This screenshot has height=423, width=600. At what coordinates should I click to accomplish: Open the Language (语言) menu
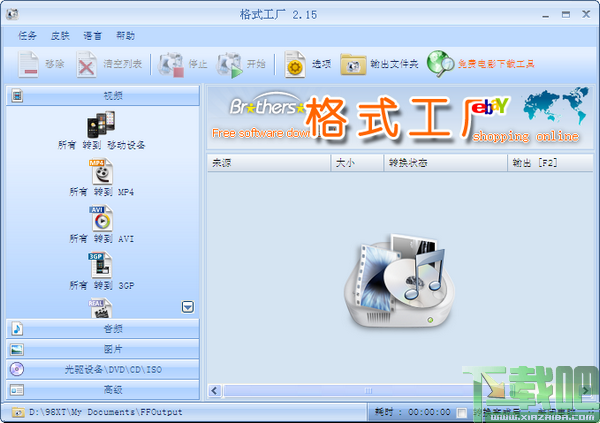point(93,36)
